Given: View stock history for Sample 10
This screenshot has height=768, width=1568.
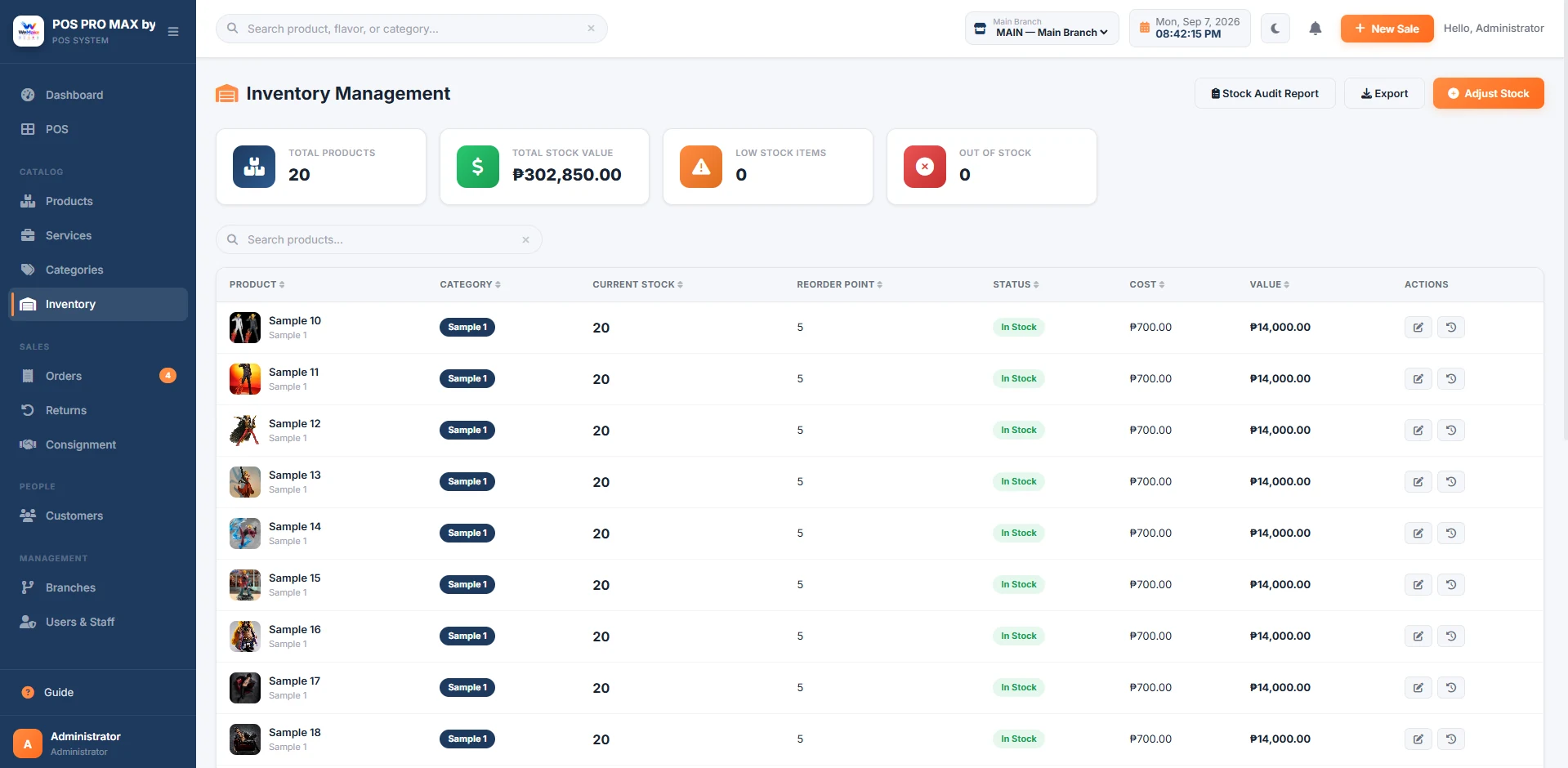Looking at the screenshot, I should [x=1451, y=328].
